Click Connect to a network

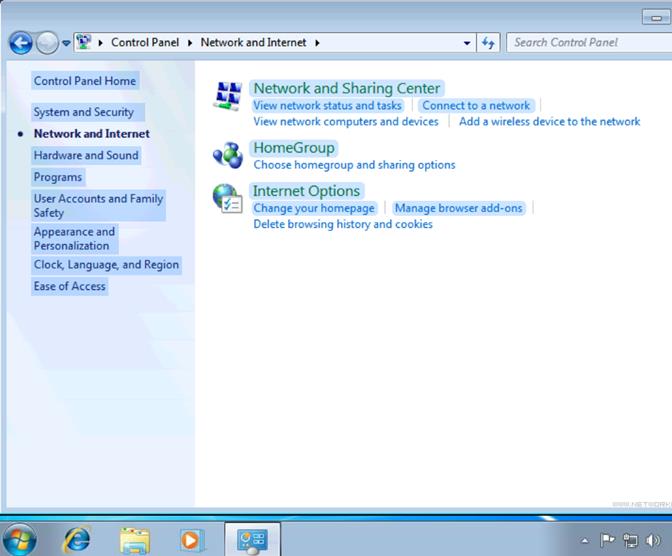[x=476, y=105]
